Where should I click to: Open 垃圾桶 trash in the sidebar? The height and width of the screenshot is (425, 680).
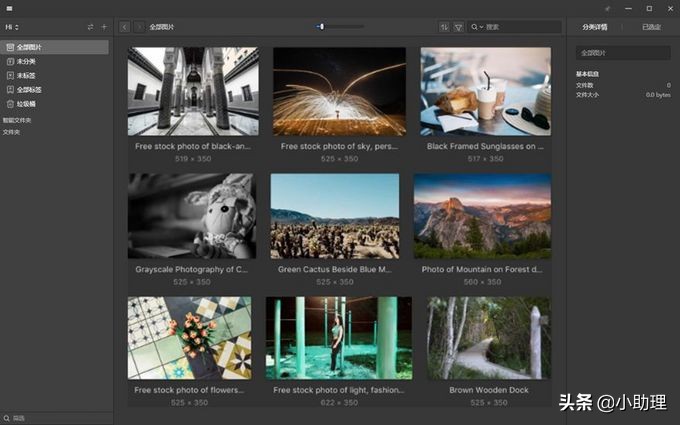point(26,103)
